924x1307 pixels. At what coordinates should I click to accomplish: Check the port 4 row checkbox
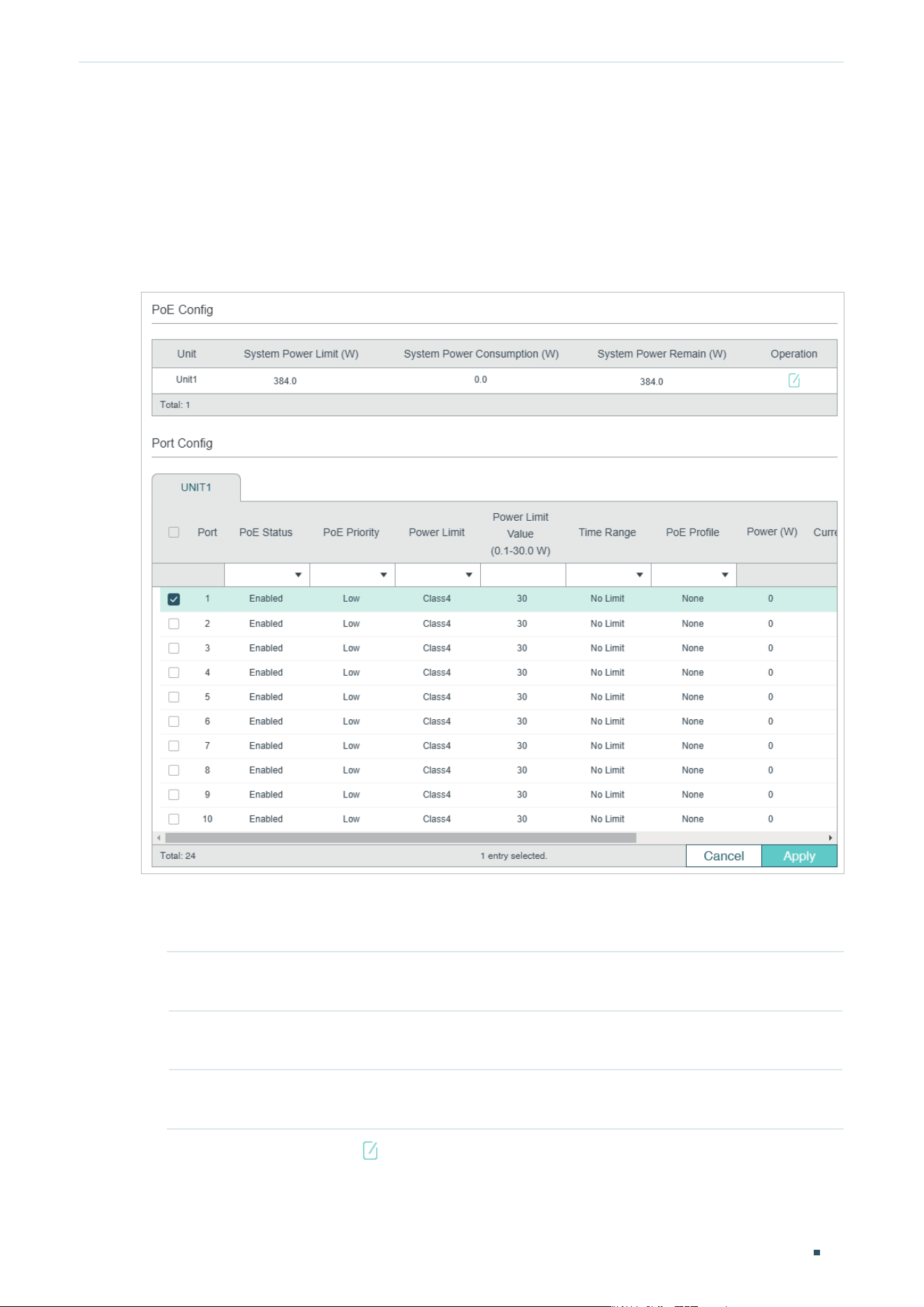point(174,672)
